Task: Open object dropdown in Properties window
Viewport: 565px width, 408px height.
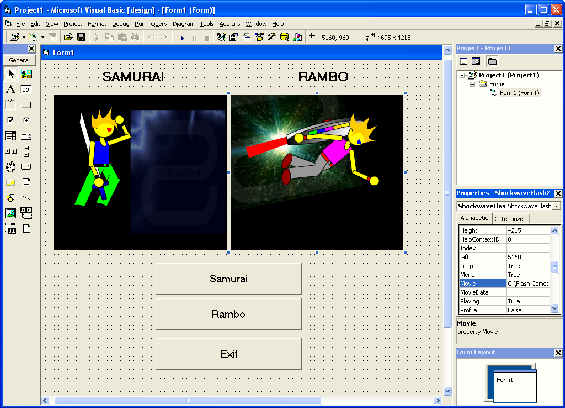Action: pyautogui.click(x=557, y=206)
